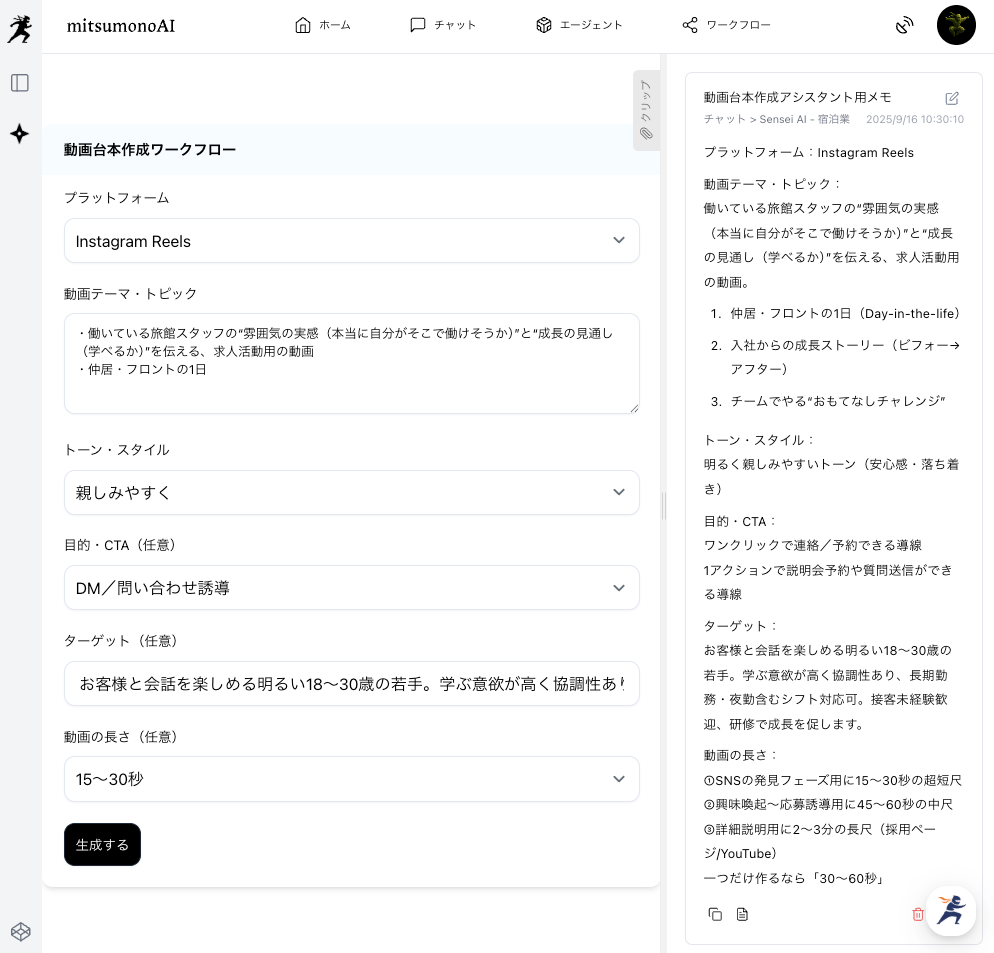Copy the memo with copy icon

coord(715,914)
